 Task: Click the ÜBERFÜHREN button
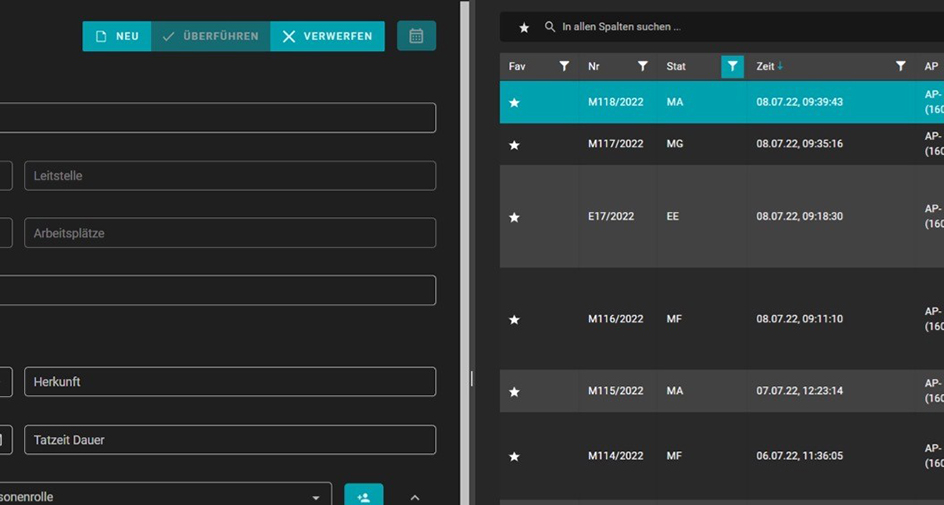pyautogui.click(x=211, y=36)
